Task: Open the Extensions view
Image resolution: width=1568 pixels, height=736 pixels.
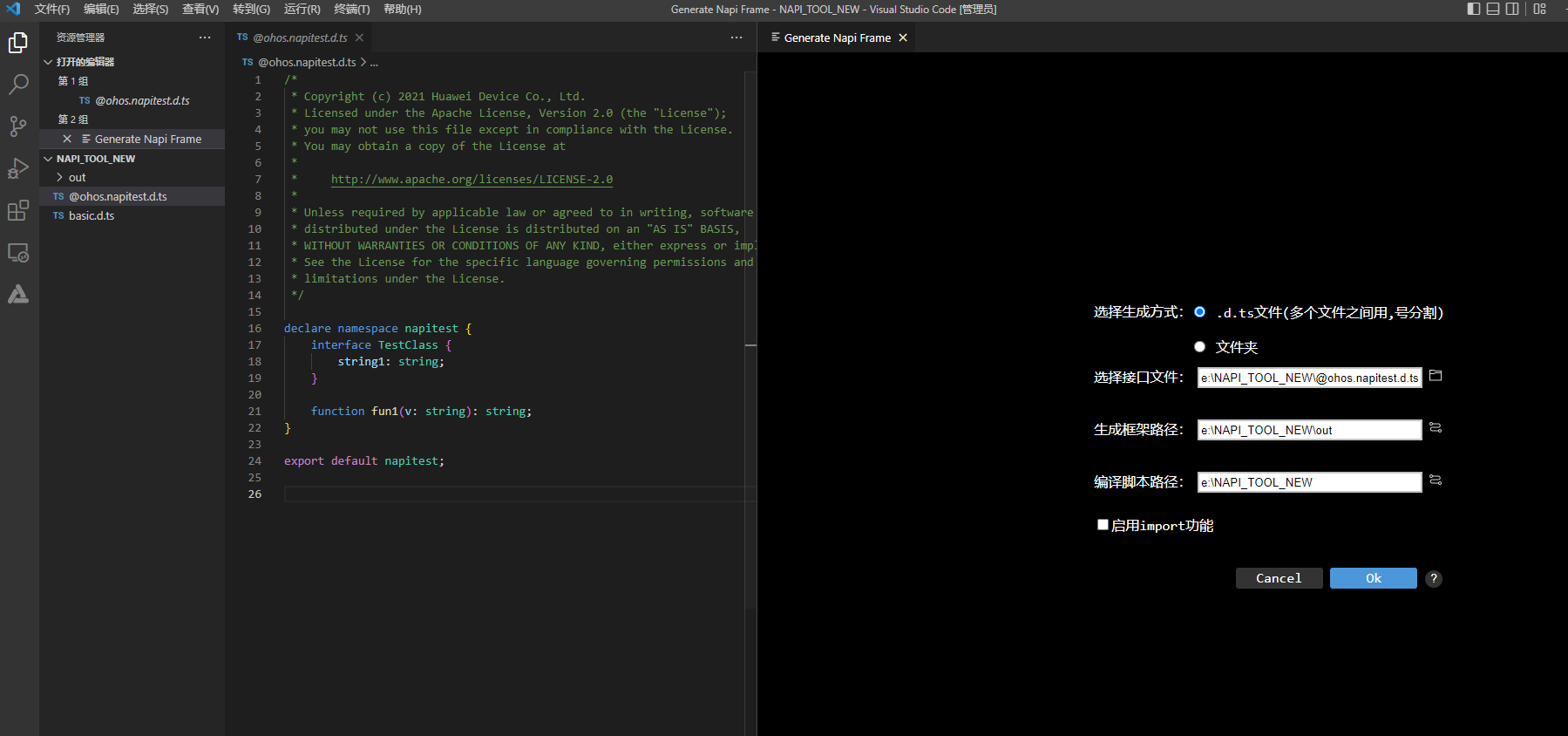Action: [x=18, y=210]
